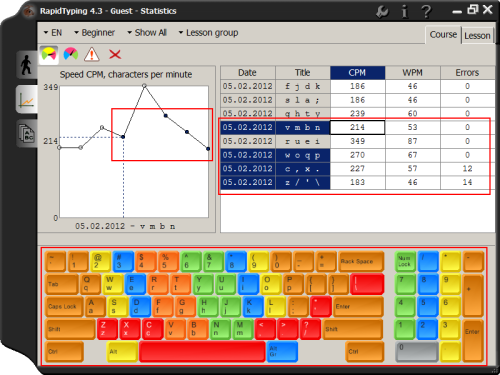
Task: Expand the Lesson group dropdown
Action: (208, 33)
